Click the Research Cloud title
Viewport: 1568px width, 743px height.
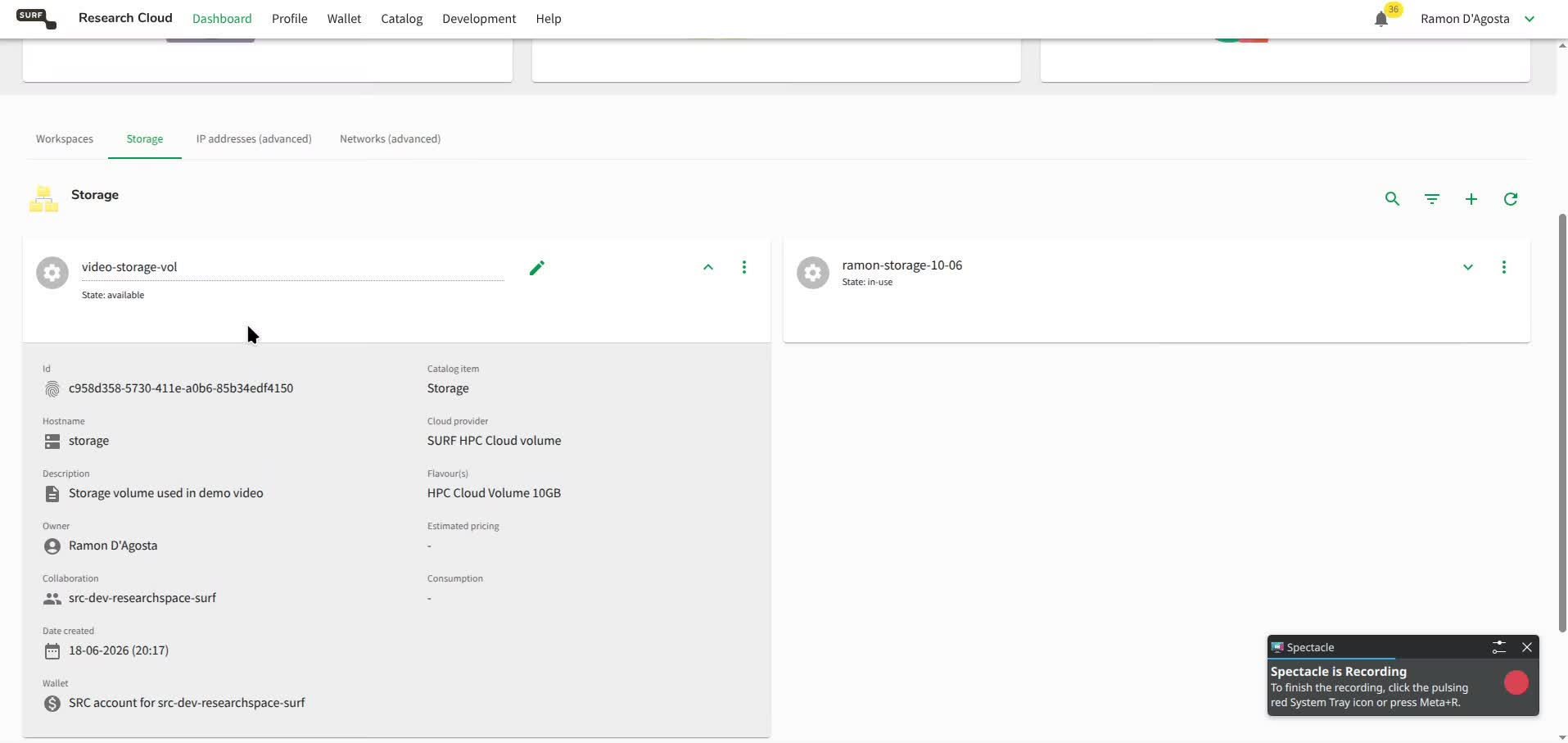tap(125, 18)
